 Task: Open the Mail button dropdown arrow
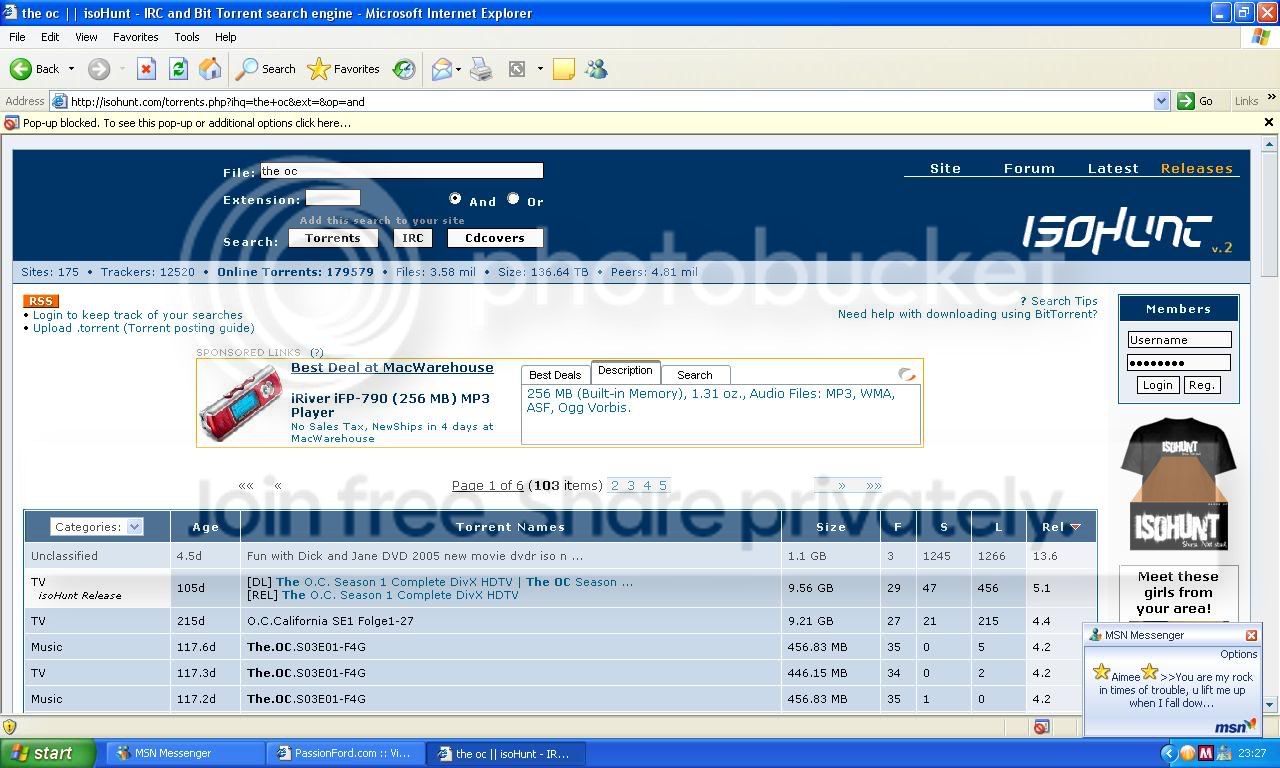tap(458, 69)
